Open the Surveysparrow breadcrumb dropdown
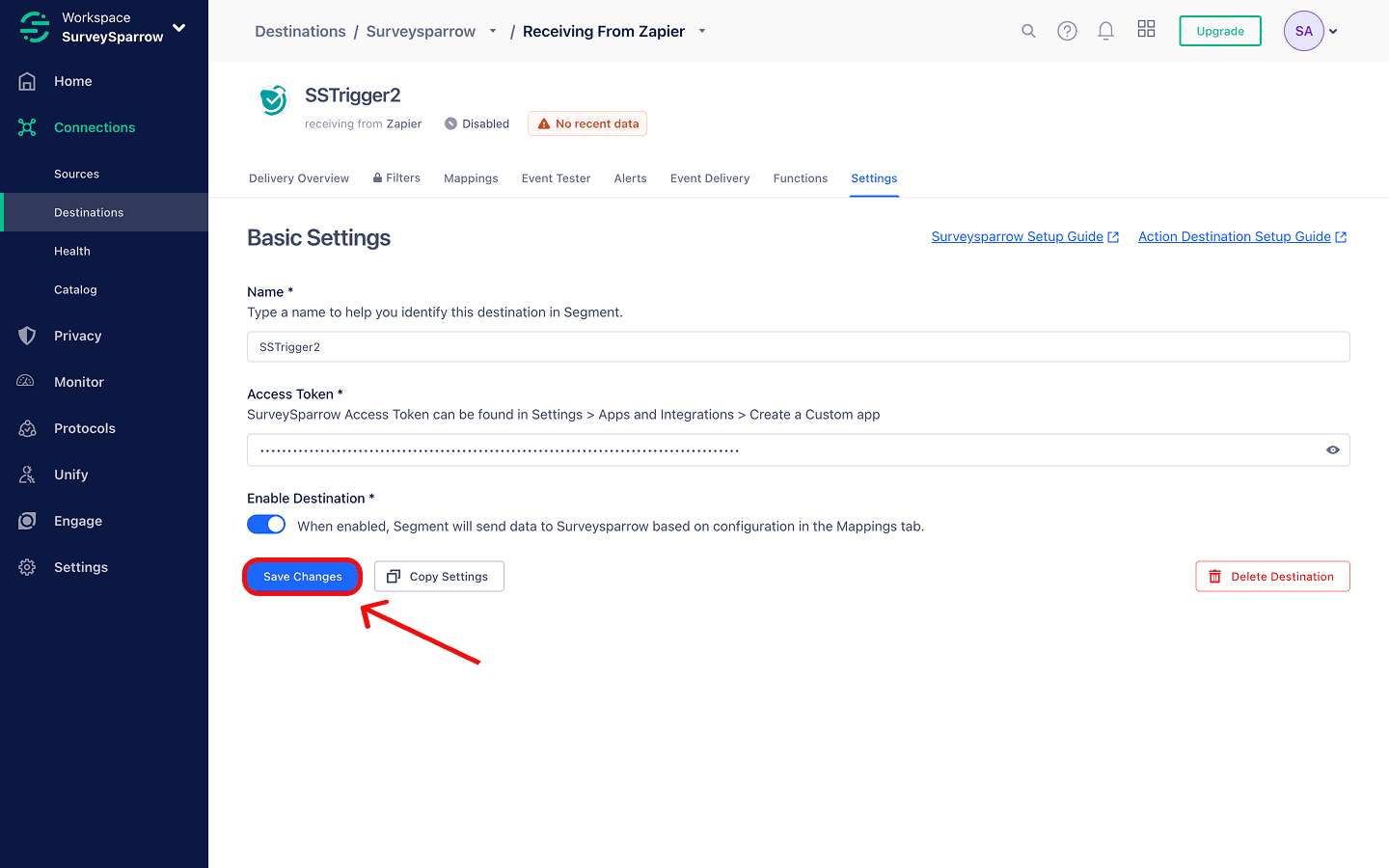This screenshot has height=868, width=1389. (493, 31)
